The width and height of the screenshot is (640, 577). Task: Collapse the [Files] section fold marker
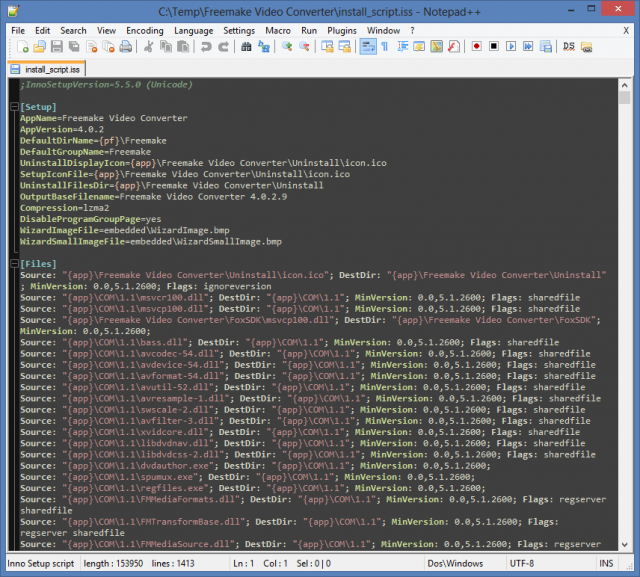12,263
